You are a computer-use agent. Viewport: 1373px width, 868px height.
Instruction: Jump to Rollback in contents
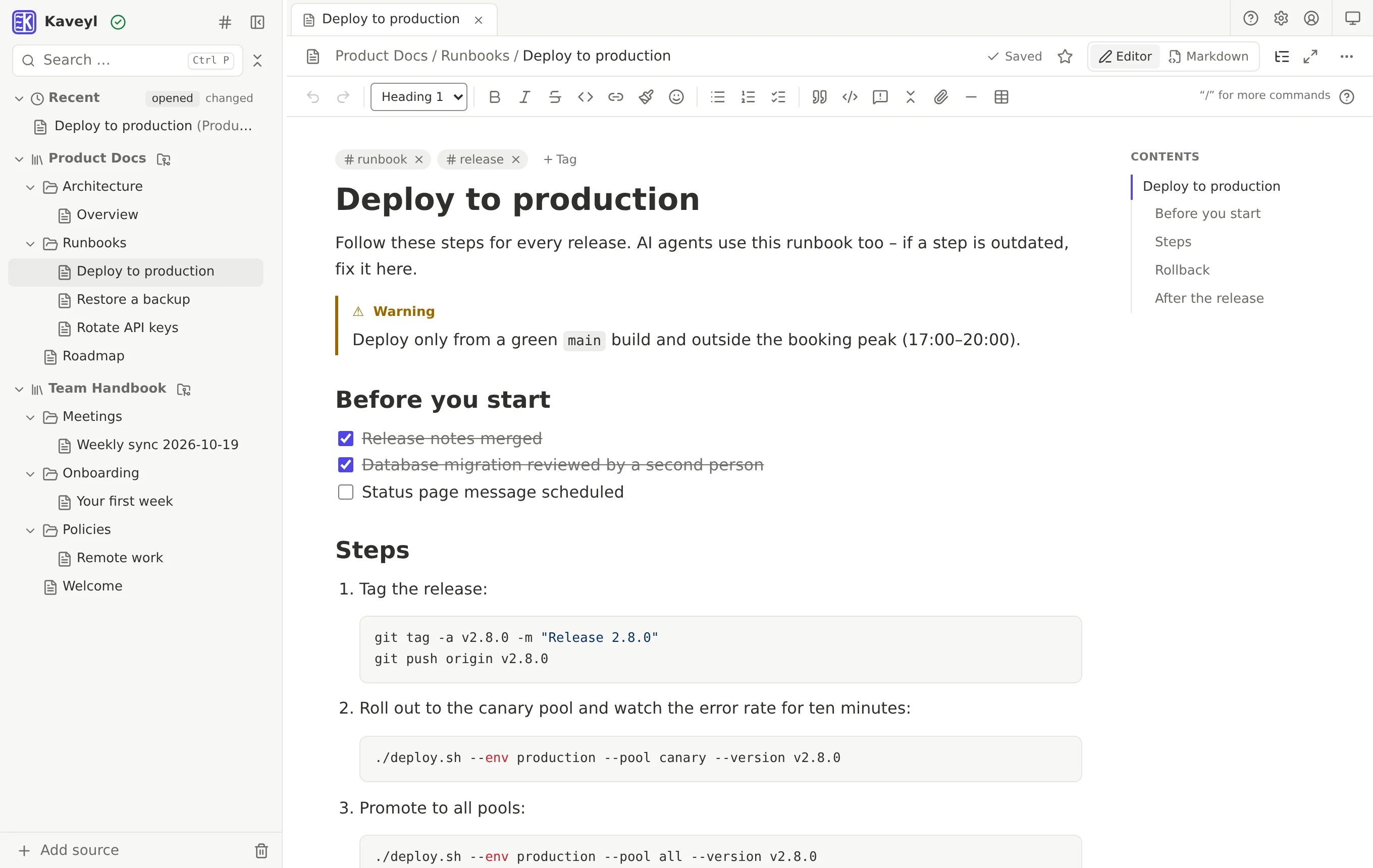tap(1181, 270)
